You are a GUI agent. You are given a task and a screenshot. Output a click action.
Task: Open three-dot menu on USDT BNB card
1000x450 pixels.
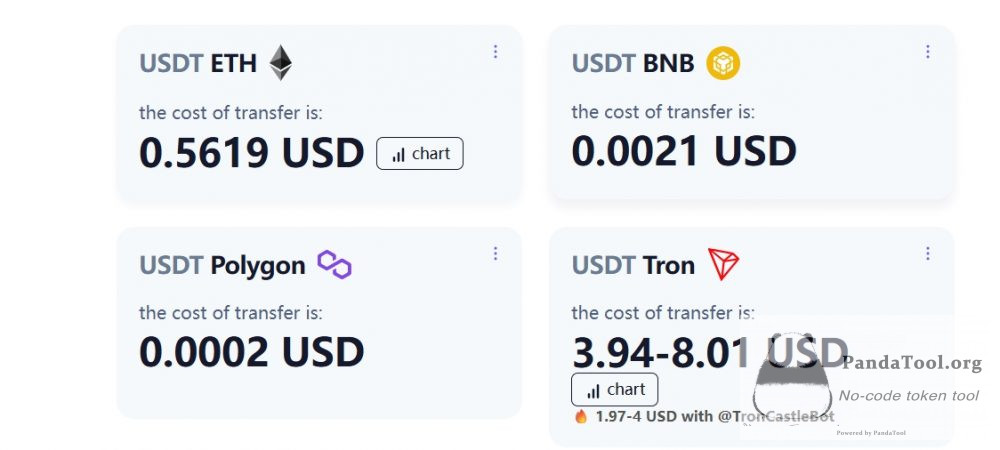927,52
